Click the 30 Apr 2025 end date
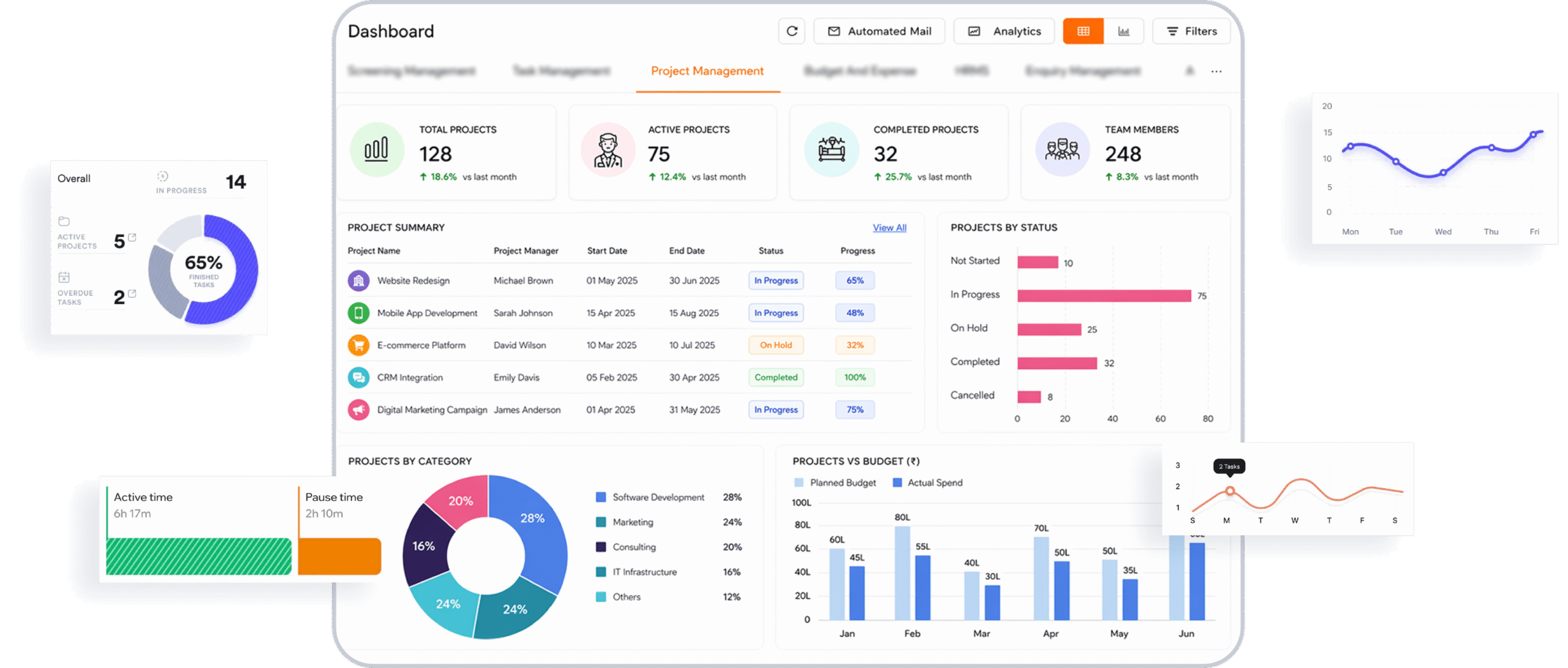The width and height of the screenshot is (1568, 668). tap(694, 378)
